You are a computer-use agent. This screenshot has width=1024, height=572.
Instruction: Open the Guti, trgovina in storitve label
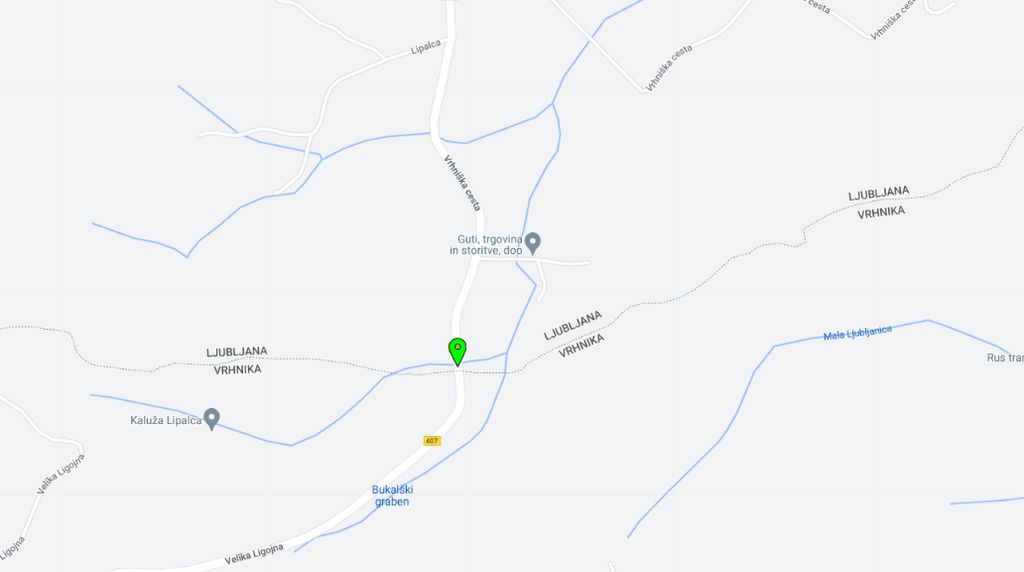(486, 245)
